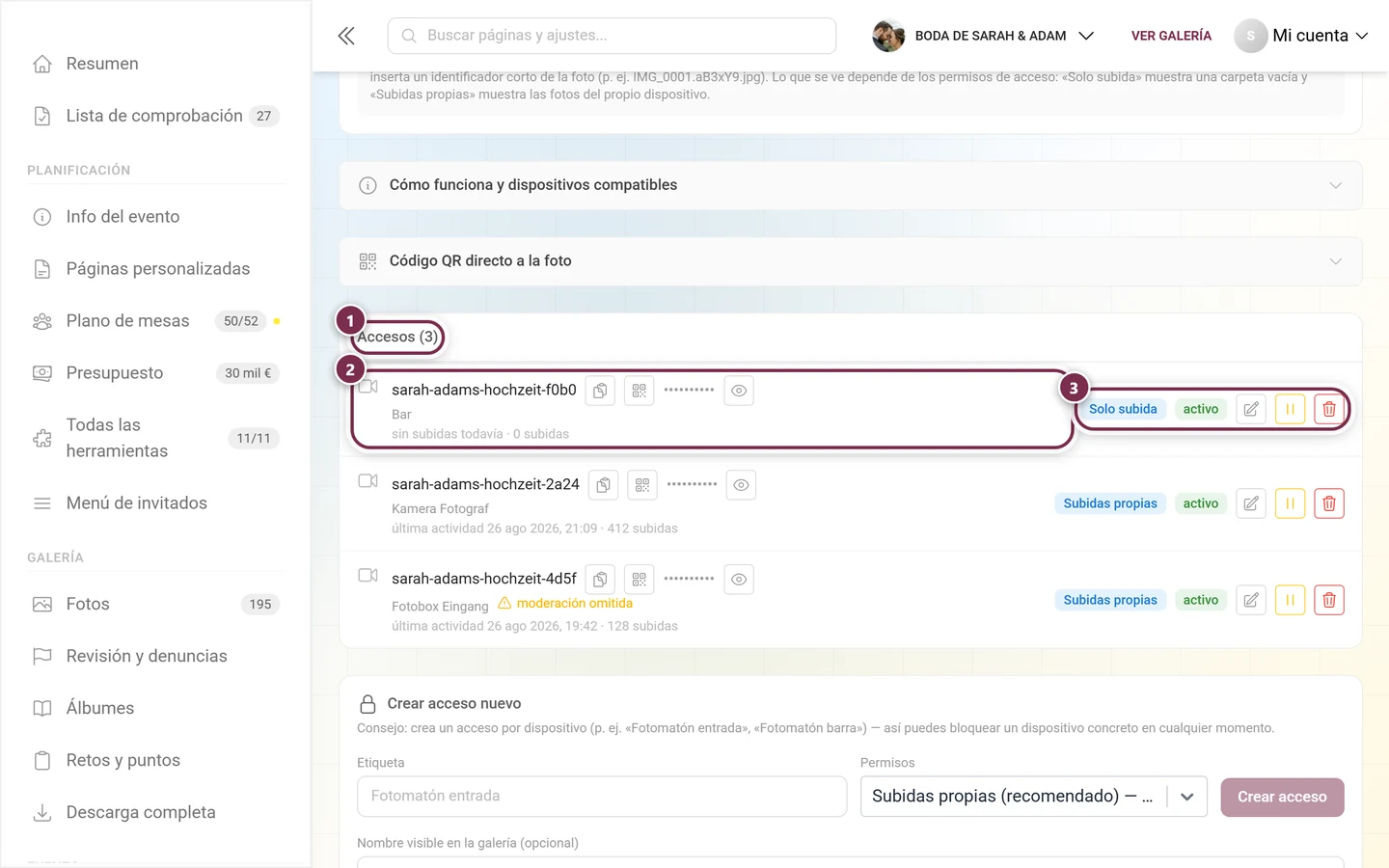Edit the Fotobox Eingang access

[x=1251, y=600]
